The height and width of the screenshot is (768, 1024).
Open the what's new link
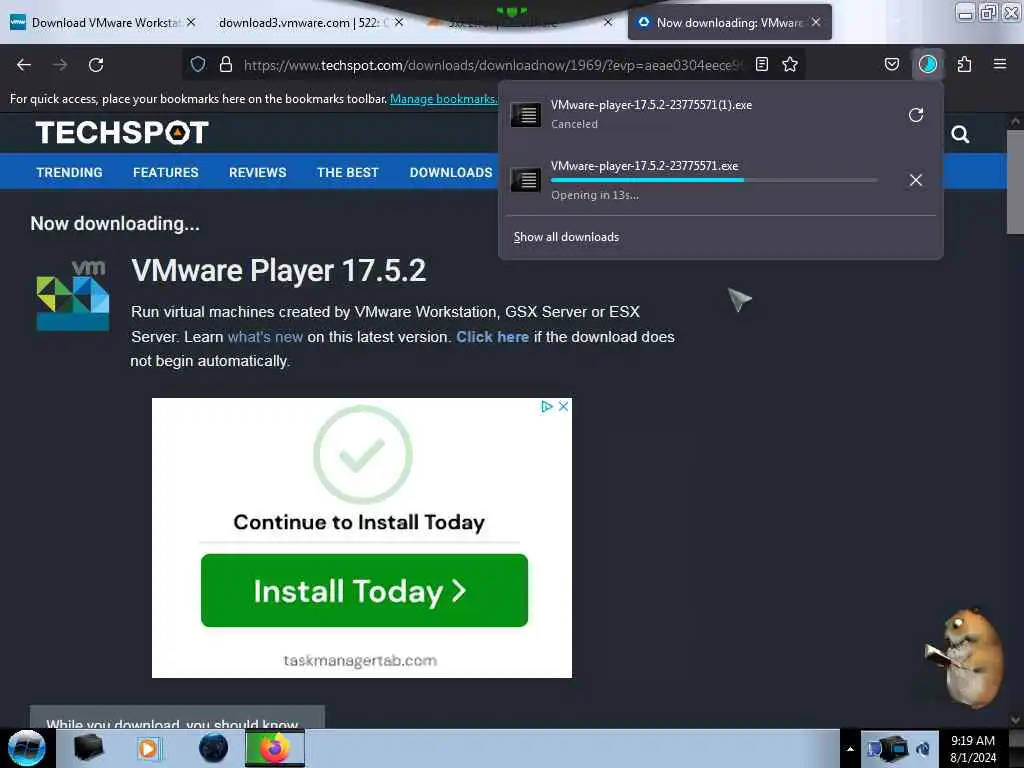[265, 337]
